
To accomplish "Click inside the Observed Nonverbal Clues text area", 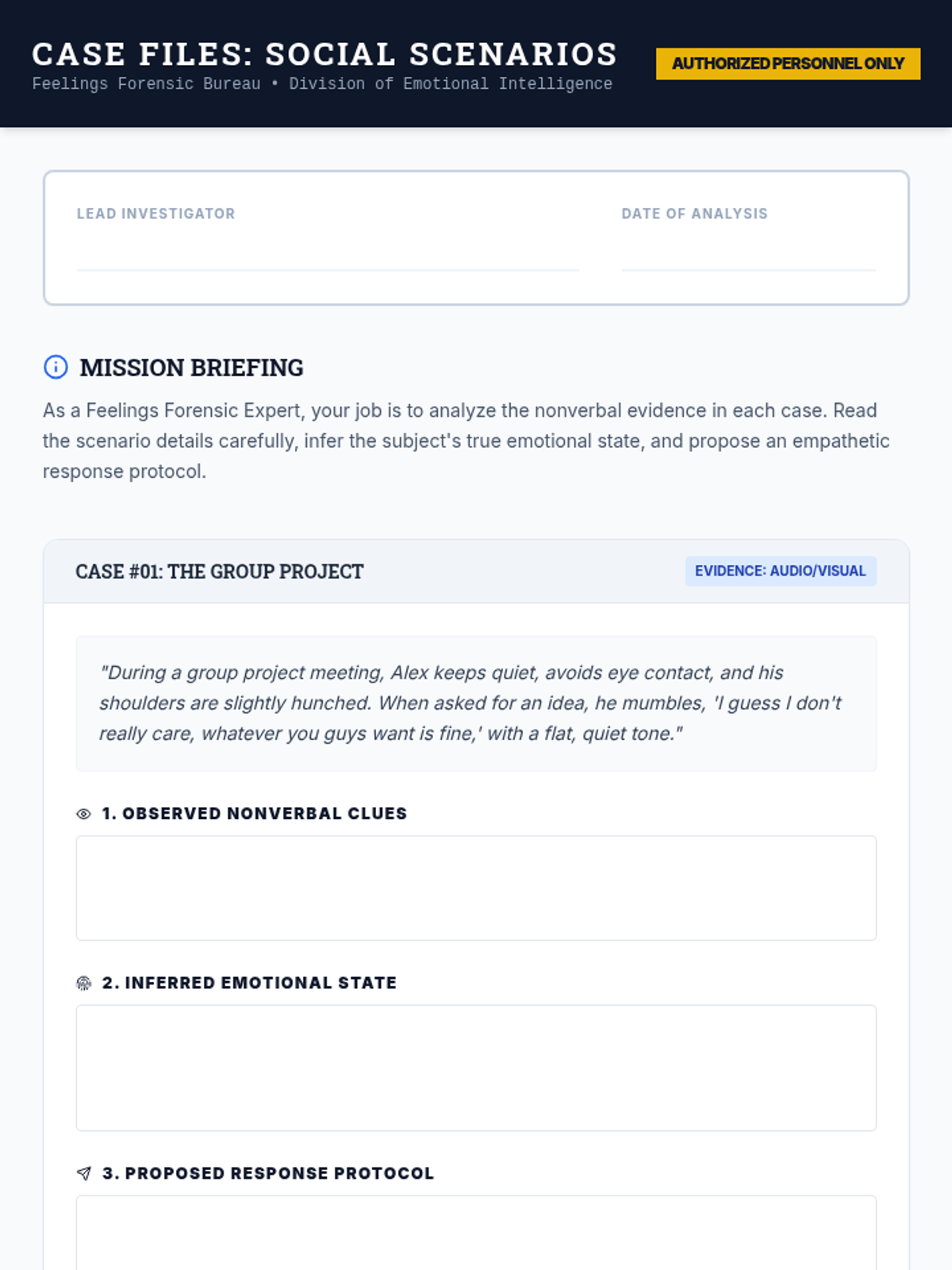I will point(476,887).
